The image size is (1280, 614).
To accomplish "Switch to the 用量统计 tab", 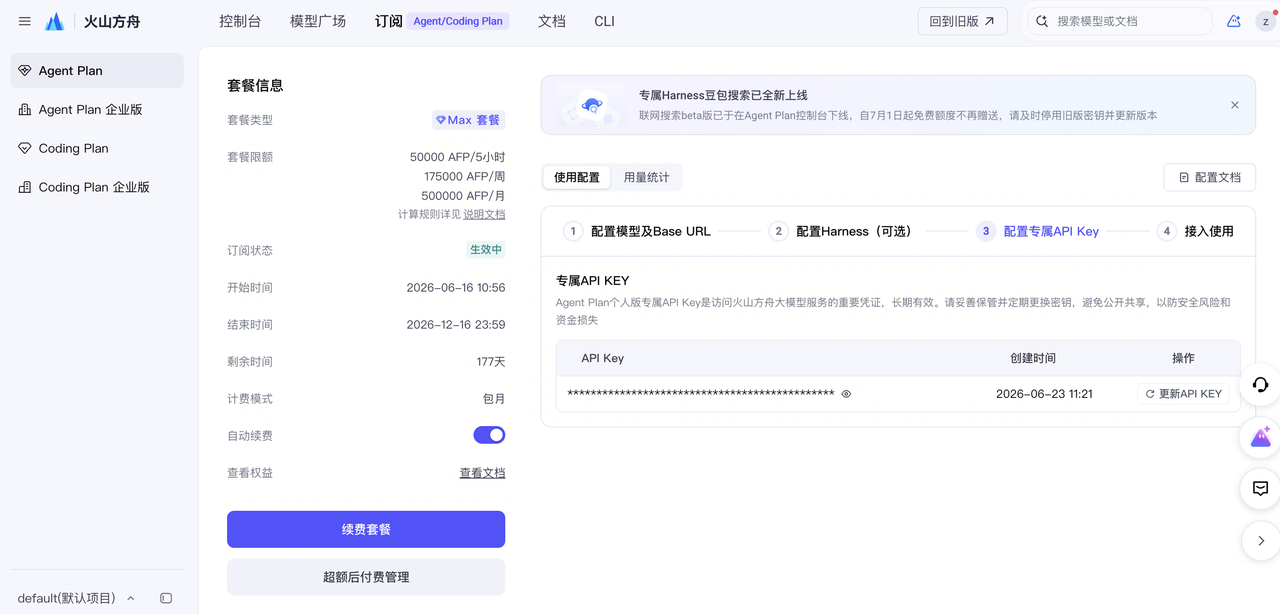I will (647, 177).
